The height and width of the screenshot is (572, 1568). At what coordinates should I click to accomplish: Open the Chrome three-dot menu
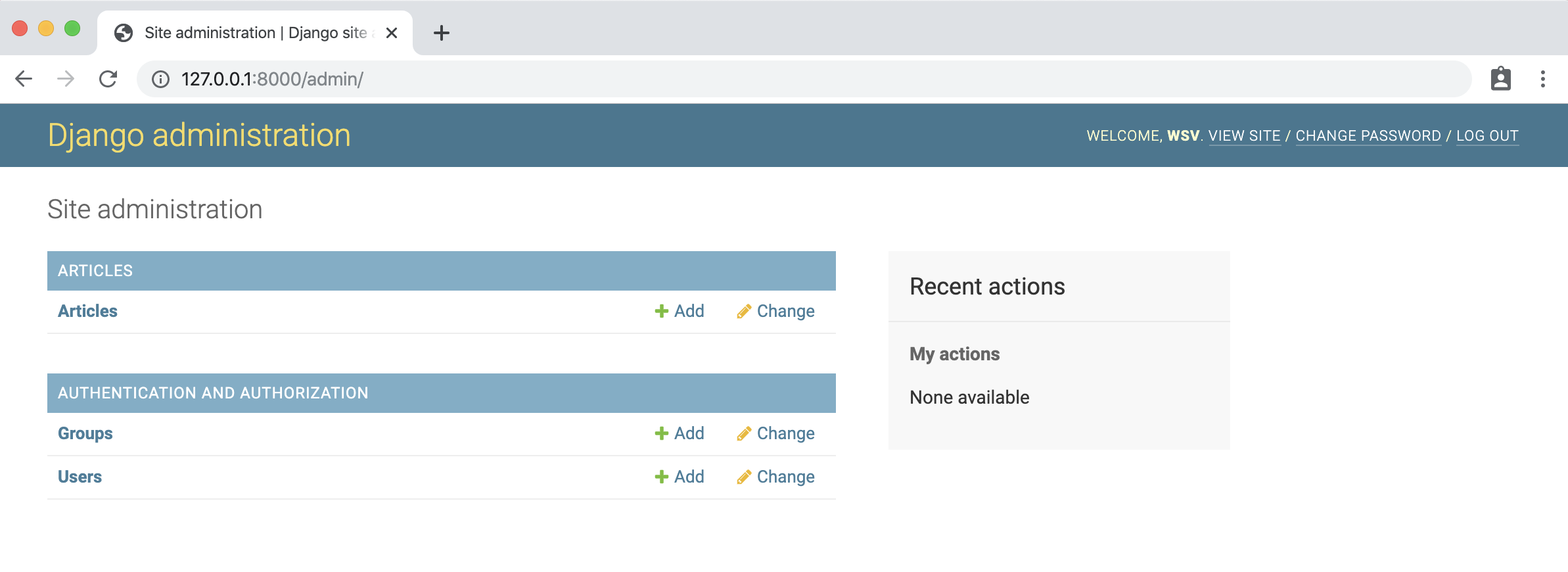coord(1542,79)
